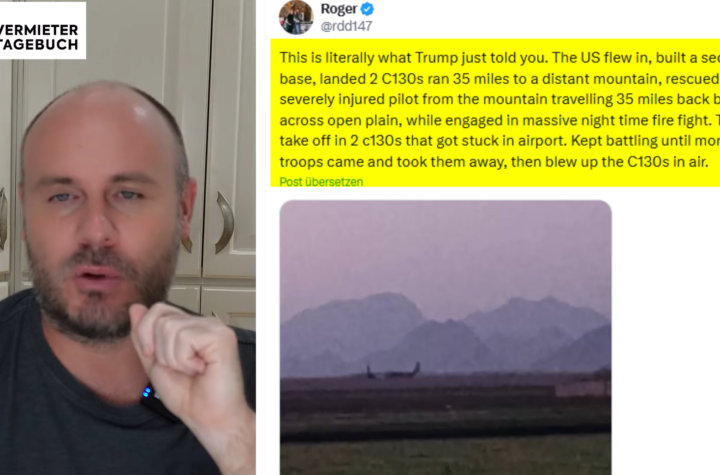Click the blue LED device on the shirt

[x=148, y=393]
